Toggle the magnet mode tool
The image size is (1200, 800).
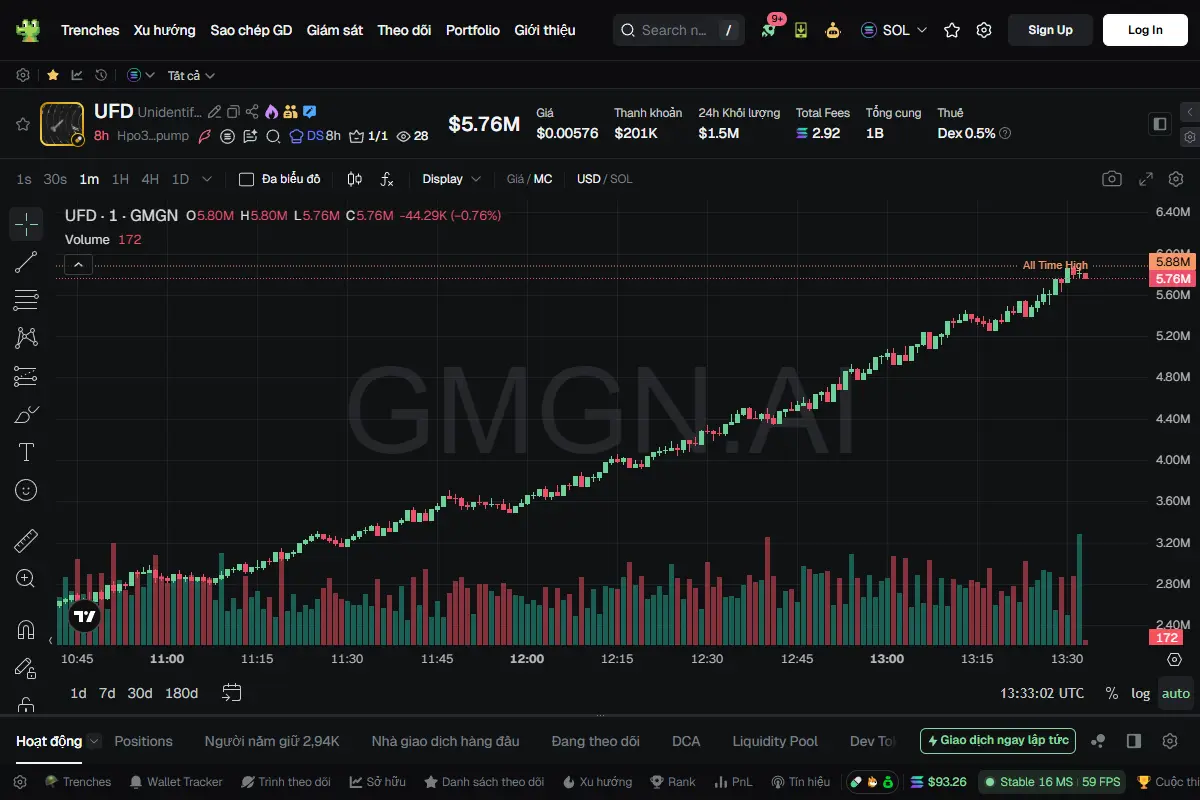pyautogui.click(x=26, y=630)
